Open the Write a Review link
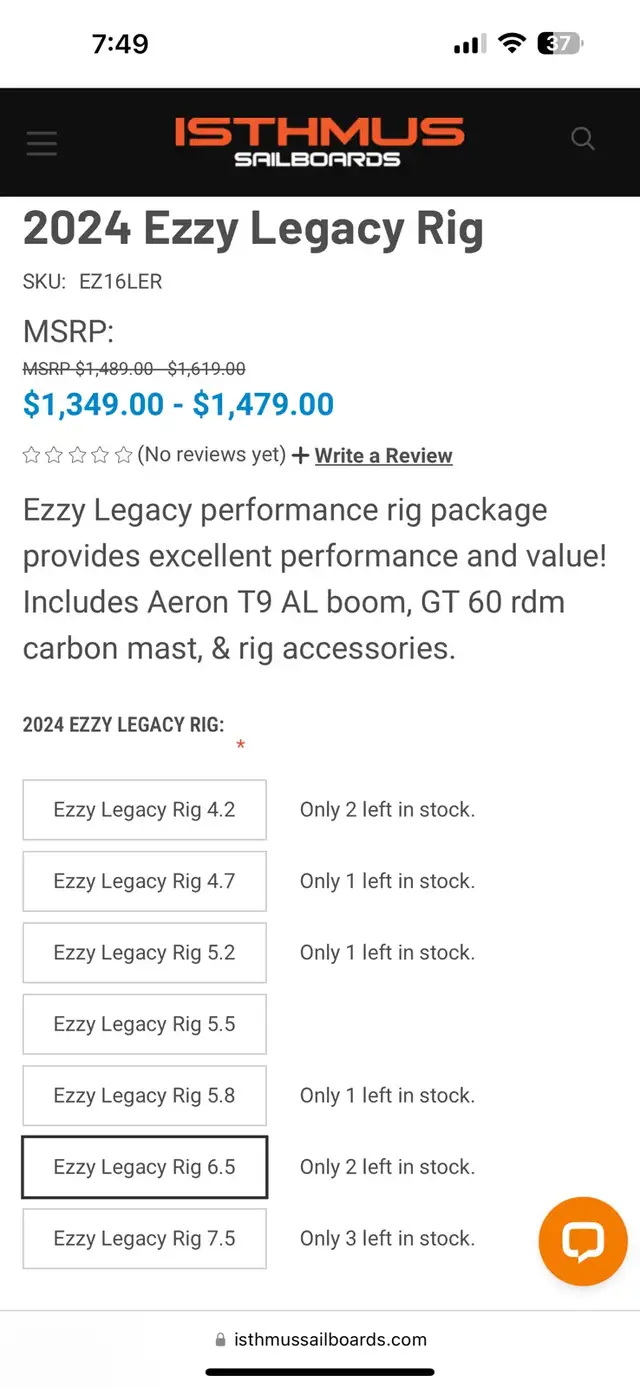 pyautogui.click(x=384, y=456)
